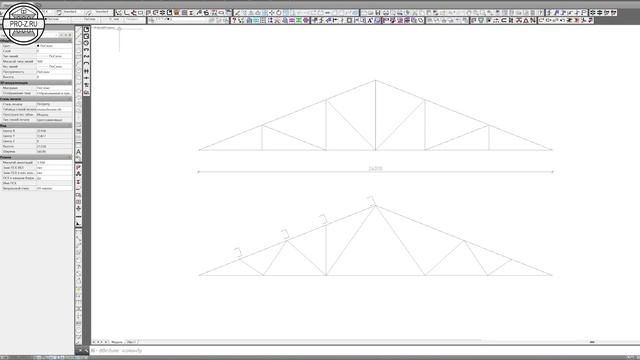The height and width of the screenshot is (360, 640).
Task: Switch to the Модель tab
Action: click(x=117, y=342)
